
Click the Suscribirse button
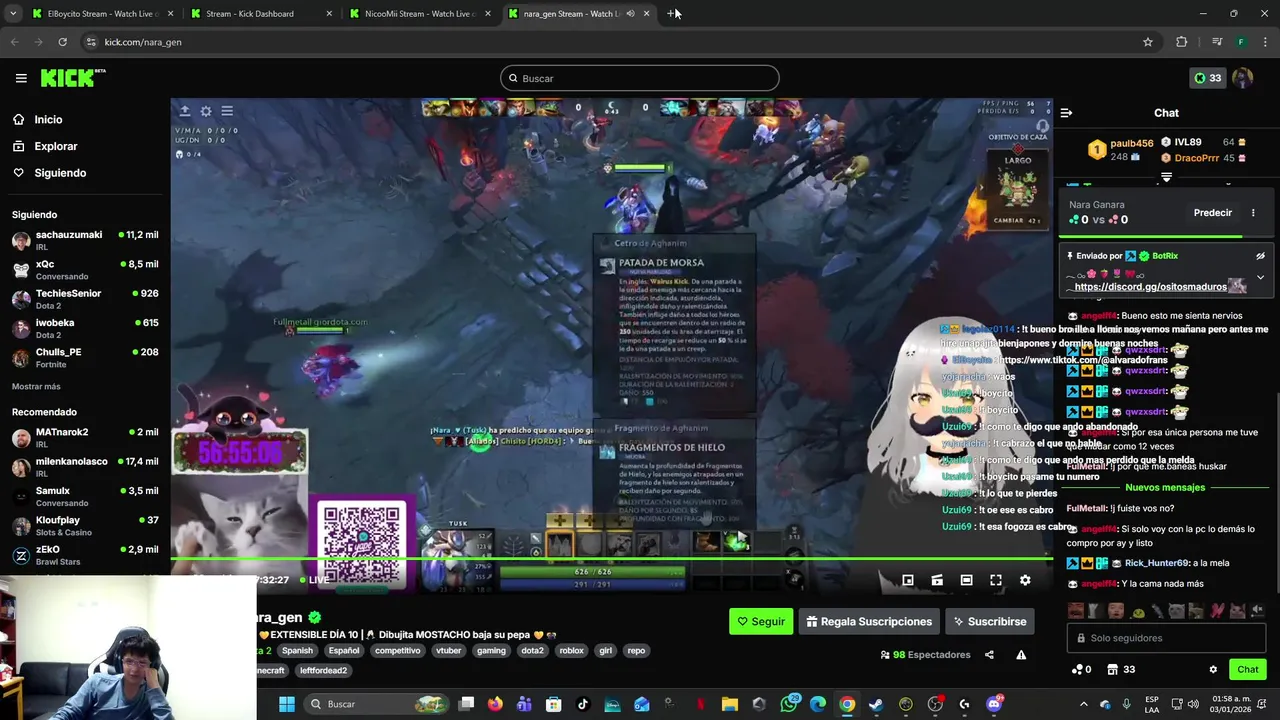tap(988, 622)
